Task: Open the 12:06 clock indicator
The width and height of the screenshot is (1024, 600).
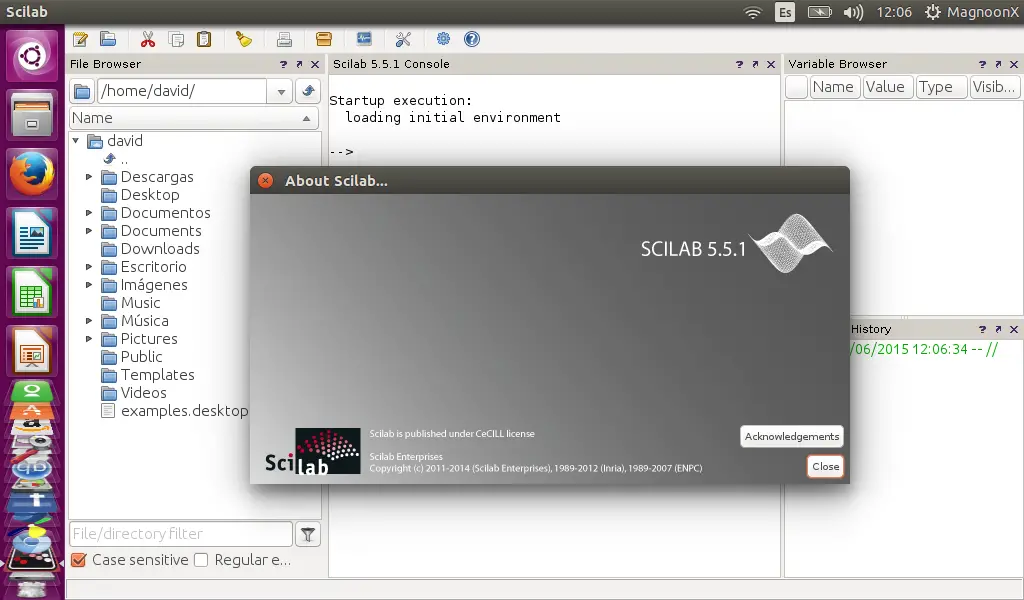Action: point(894,12)
